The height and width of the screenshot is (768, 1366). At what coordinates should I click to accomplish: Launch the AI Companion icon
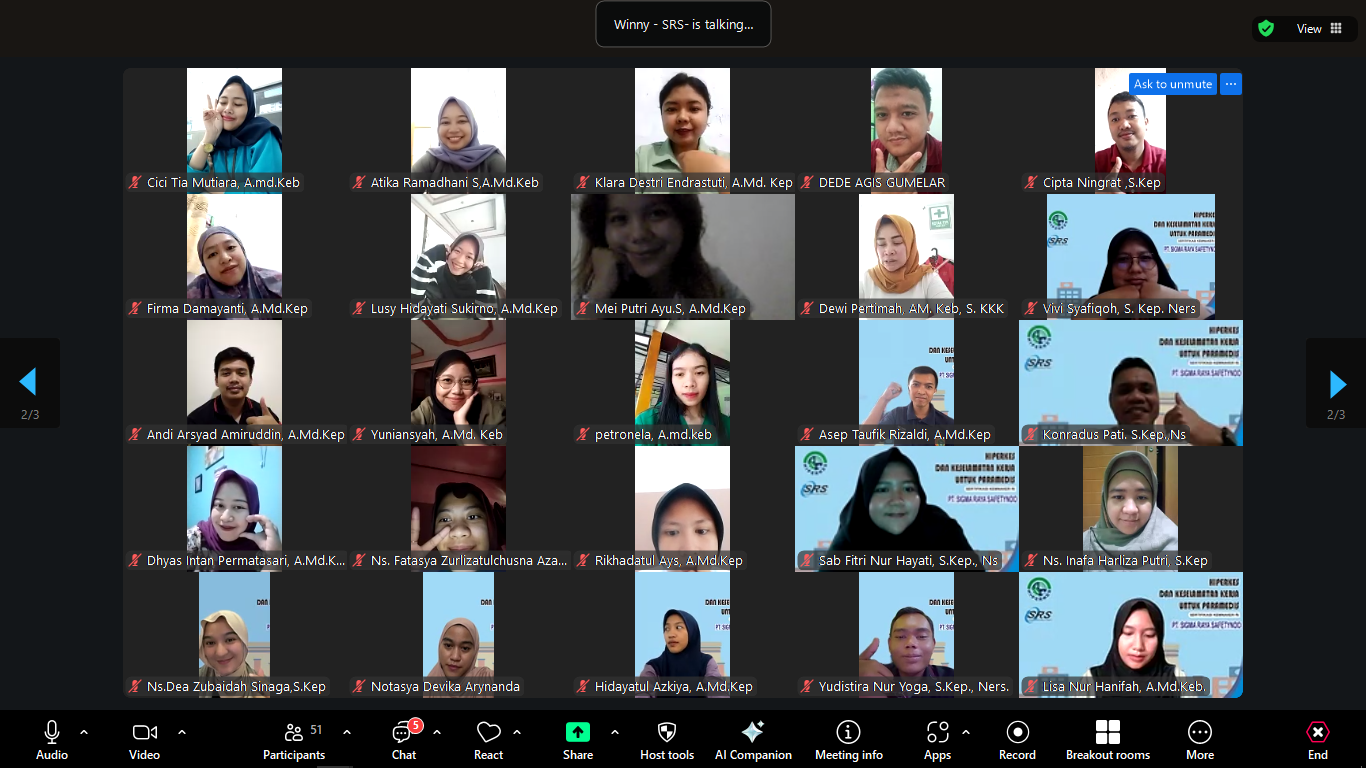pyautogui.click(x=753, y=733)
